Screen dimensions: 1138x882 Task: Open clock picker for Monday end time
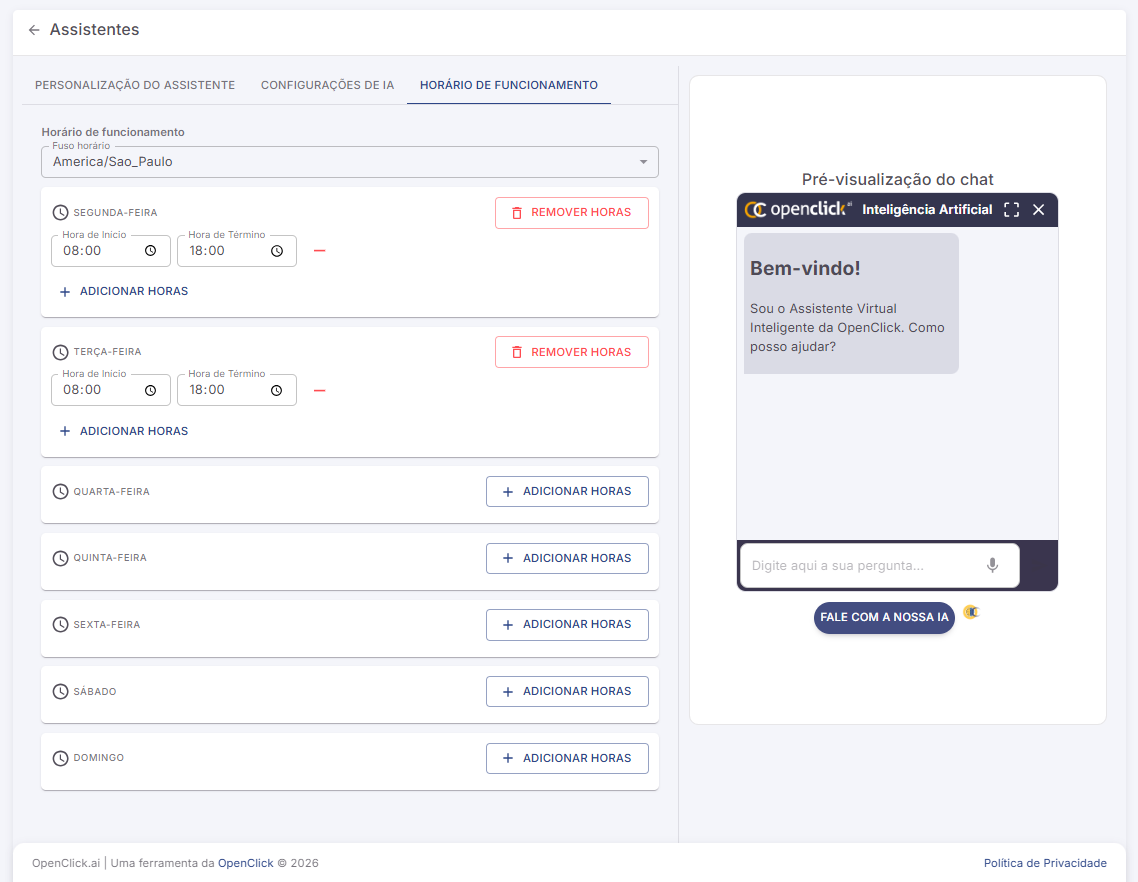(x=276, y=251)
